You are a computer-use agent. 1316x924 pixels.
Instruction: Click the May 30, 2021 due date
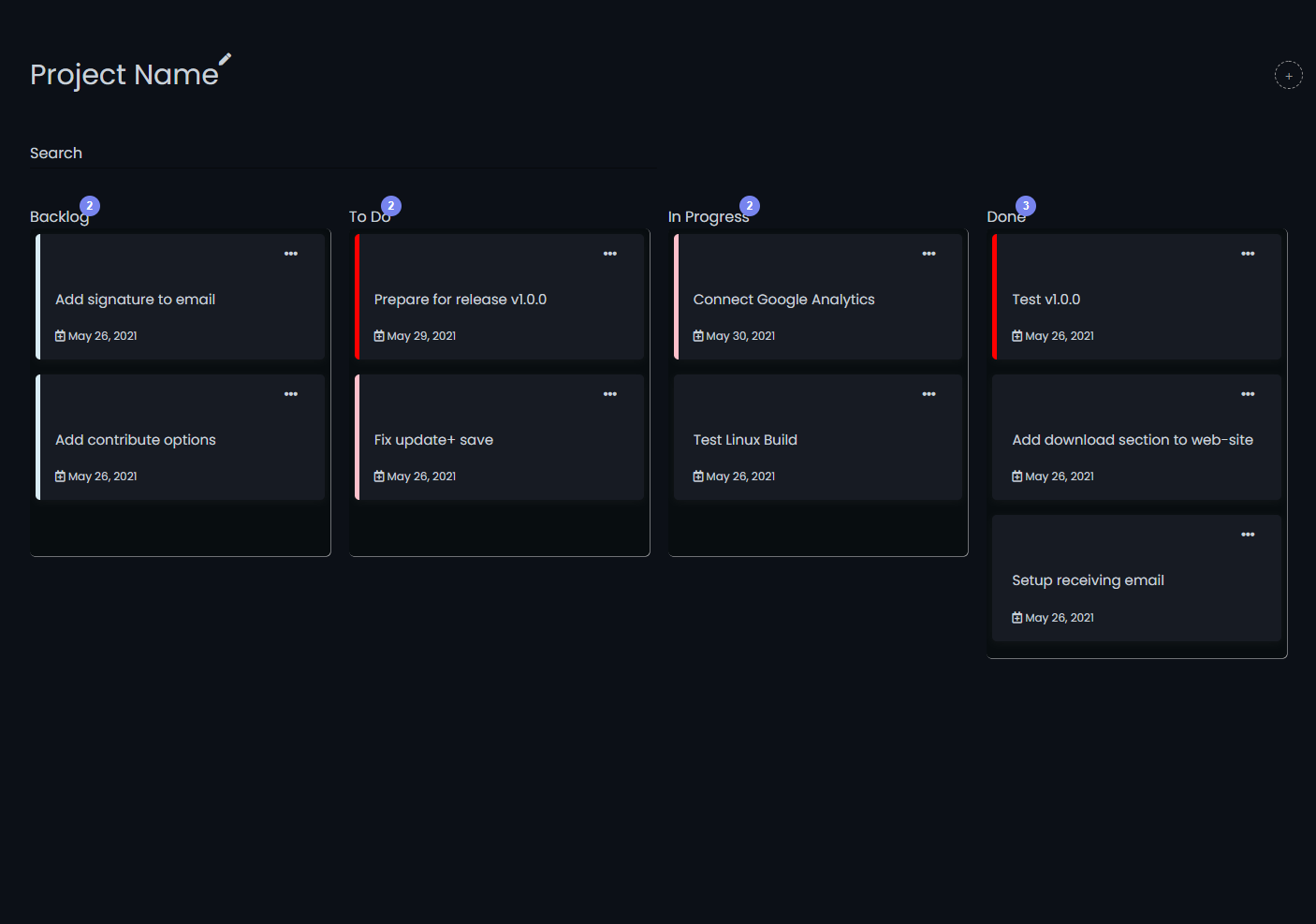point(739,336)
